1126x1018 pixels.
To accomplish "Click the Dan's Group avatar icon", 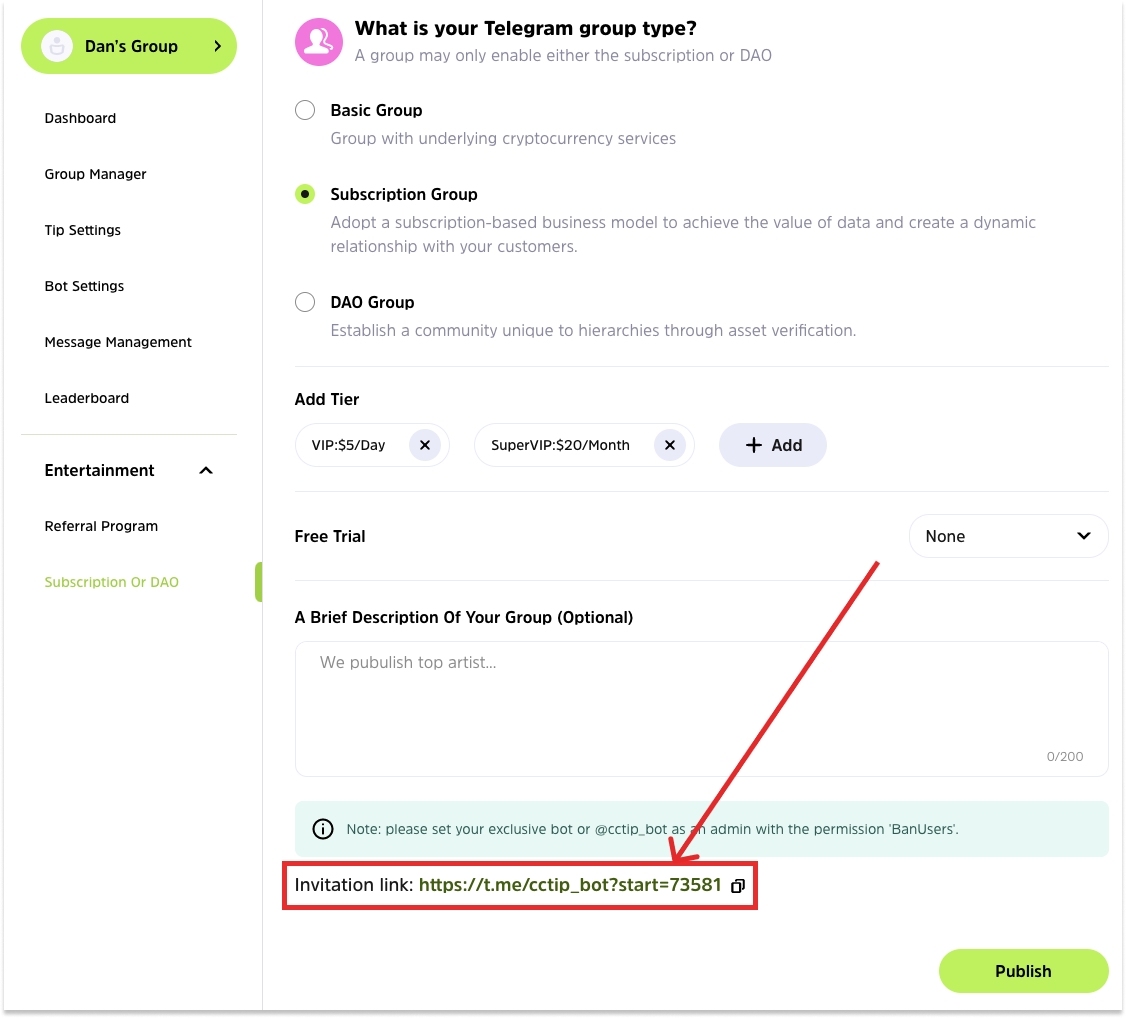I will 57,46.
